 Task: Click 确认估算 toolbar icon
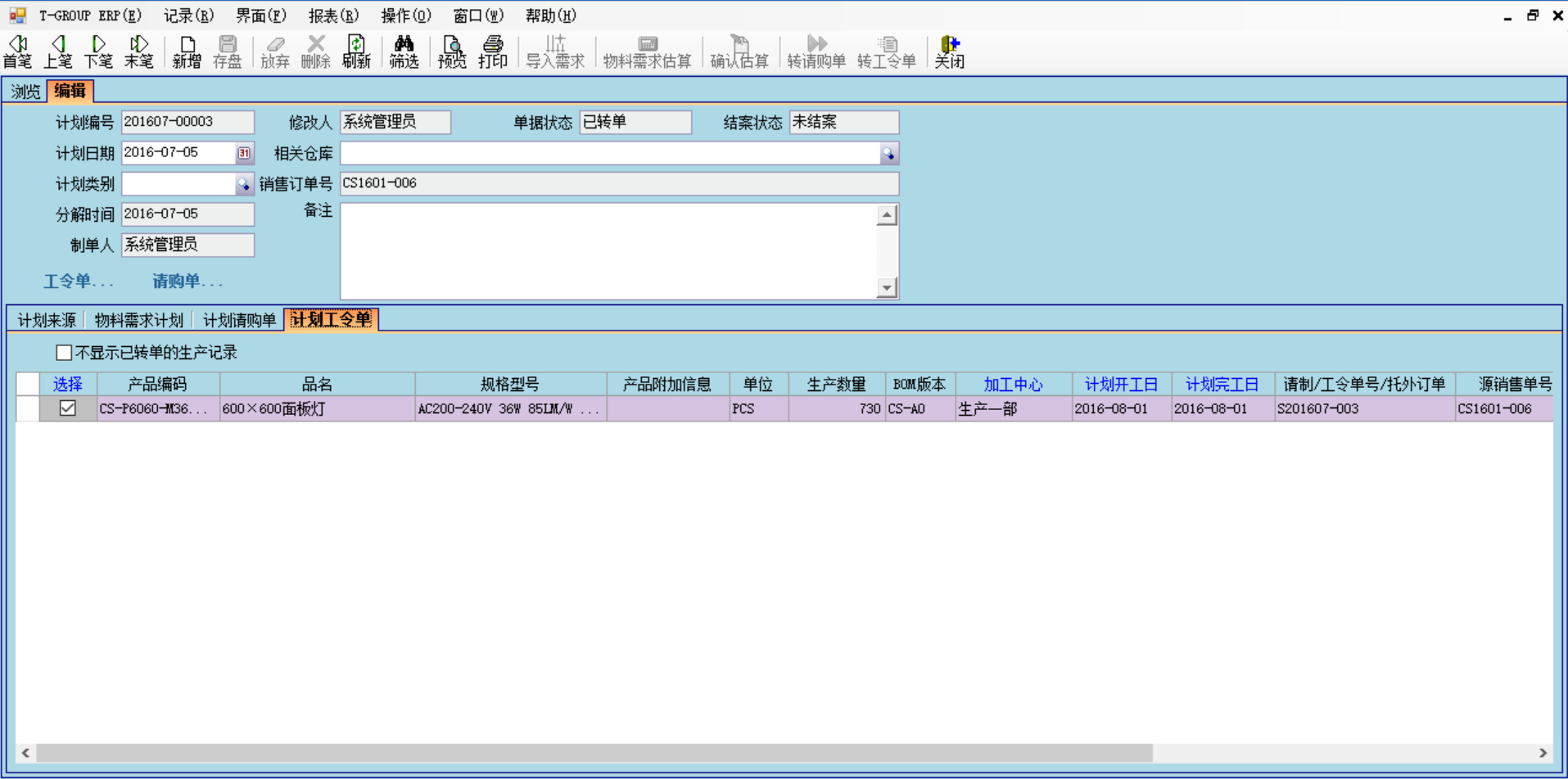[739, 52]
